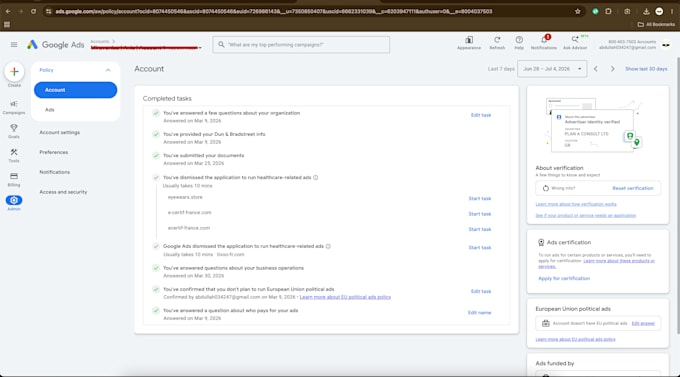The height and width of the screenshot is (377, 680).
Task: Show info for 'Google Ads dismissed the application' task
Action: pyautogui.click(x=328, y=246)
